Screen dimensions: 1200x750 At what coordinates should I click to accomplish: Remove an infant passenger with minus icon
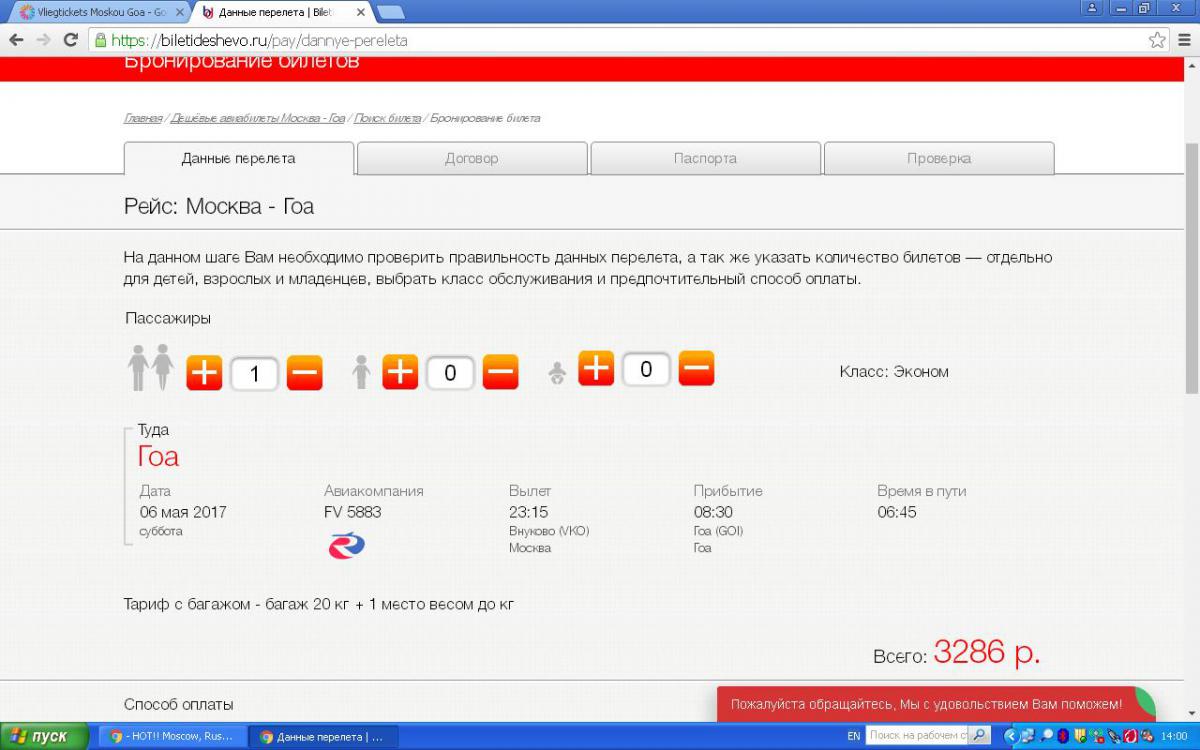pyautogui.click(x=696, y=369)
